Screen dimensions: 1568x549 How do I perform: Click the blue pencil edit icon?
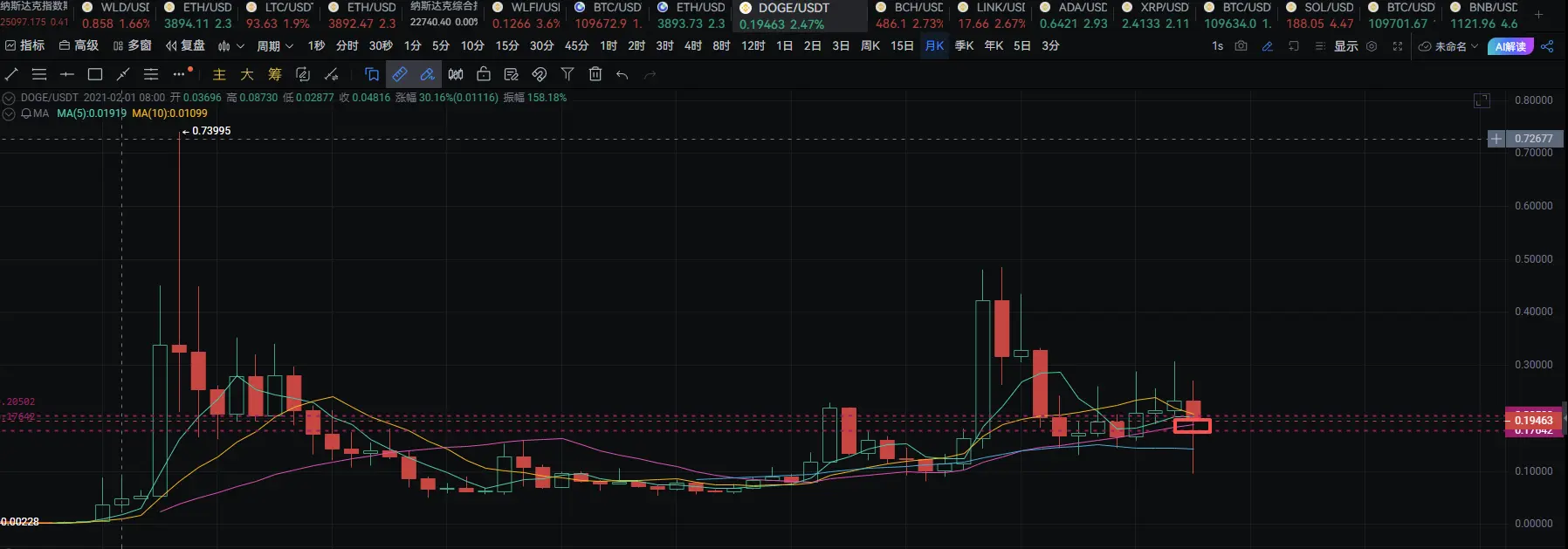[1268, 46]
